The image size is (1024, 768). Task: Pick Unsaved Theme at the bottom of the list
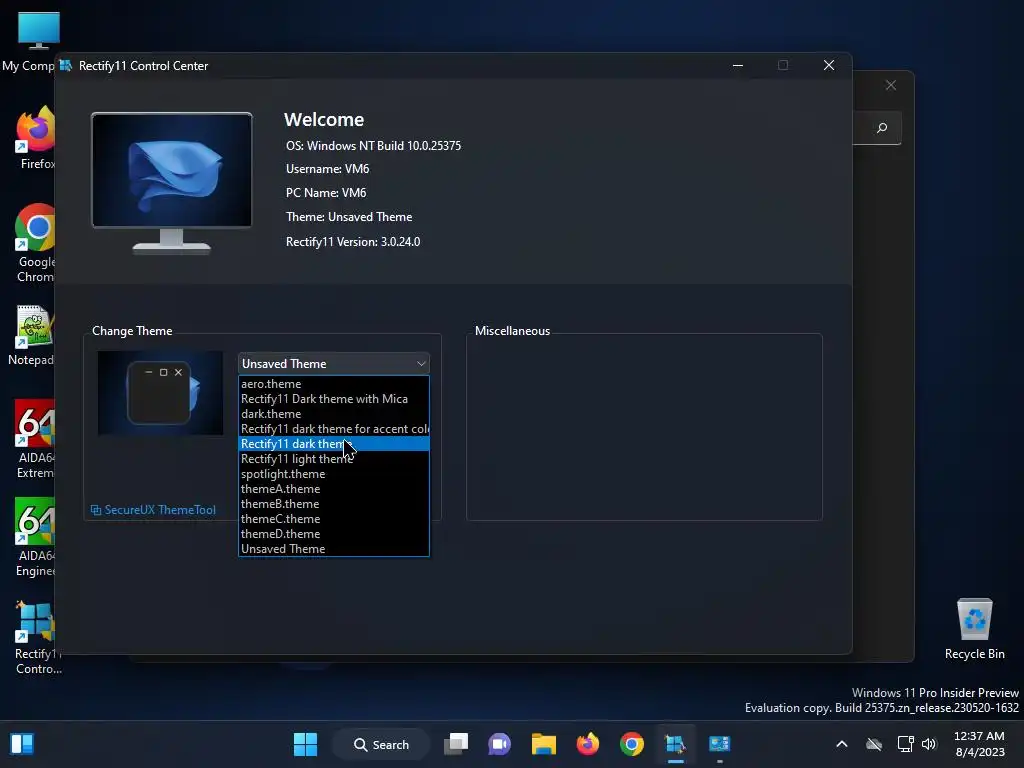(x=334, y=549)
